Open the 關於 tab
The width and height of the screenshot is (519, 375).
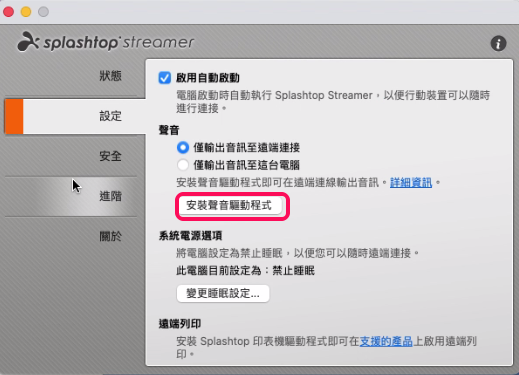point(71,236)
